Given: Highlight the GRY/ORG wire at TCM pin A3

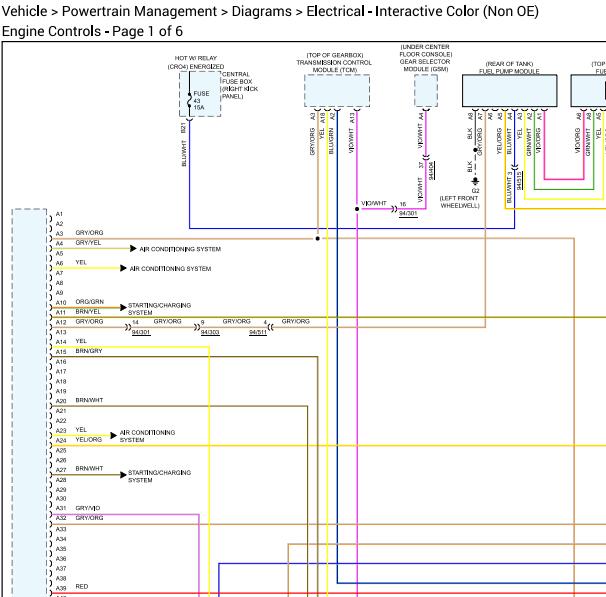Looking at the screenshot, I should pos(318,174).
